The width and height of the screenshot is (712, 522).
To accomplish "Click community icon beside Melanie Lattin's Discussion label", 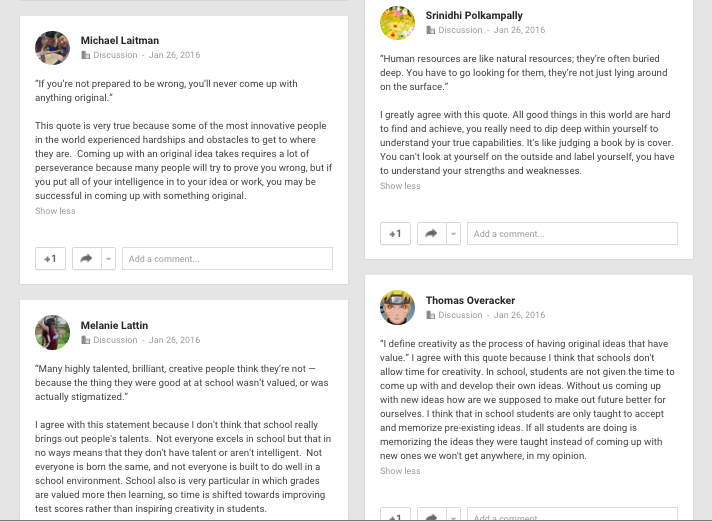I will pos(85,340).
